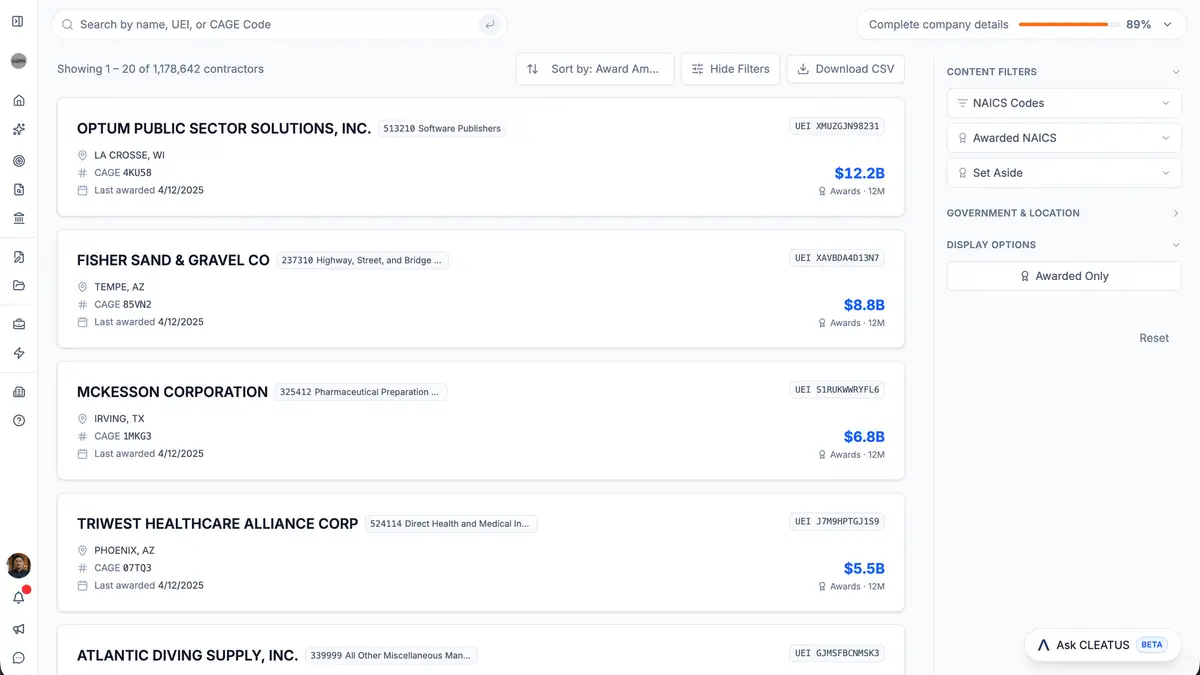Screen dimensions: 1200x675
Task: Open McKesson Corporation contractor card
Action: [481, 421]
